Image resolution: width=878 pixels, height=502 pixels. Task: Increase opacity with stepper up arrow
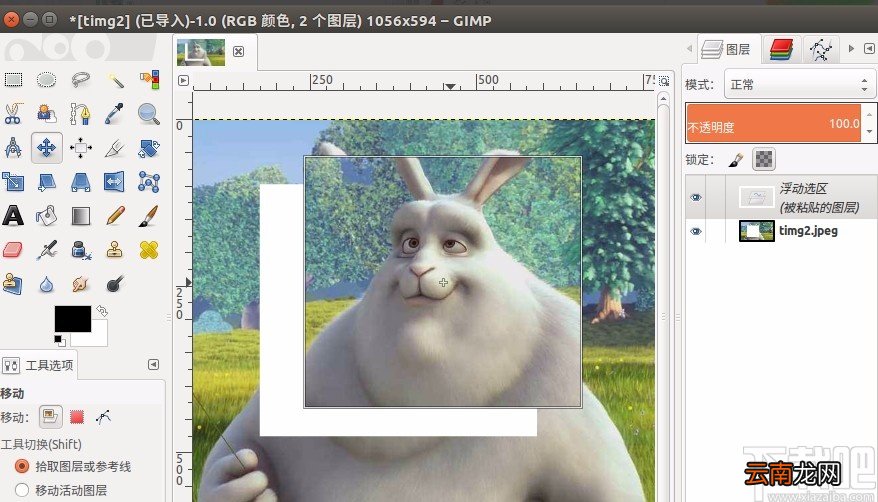click(x=869, y=114)
